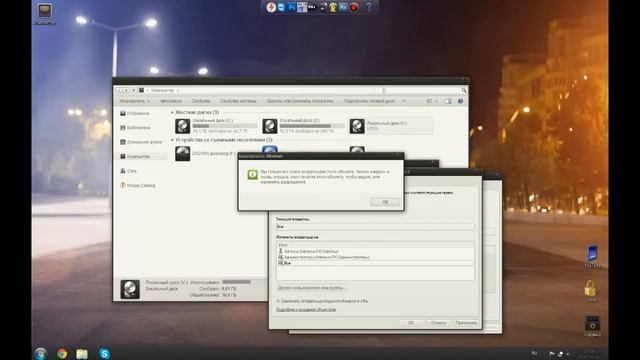Open File Explorer from the taskbar
640x360 pixels.
[x=82, y=353]
